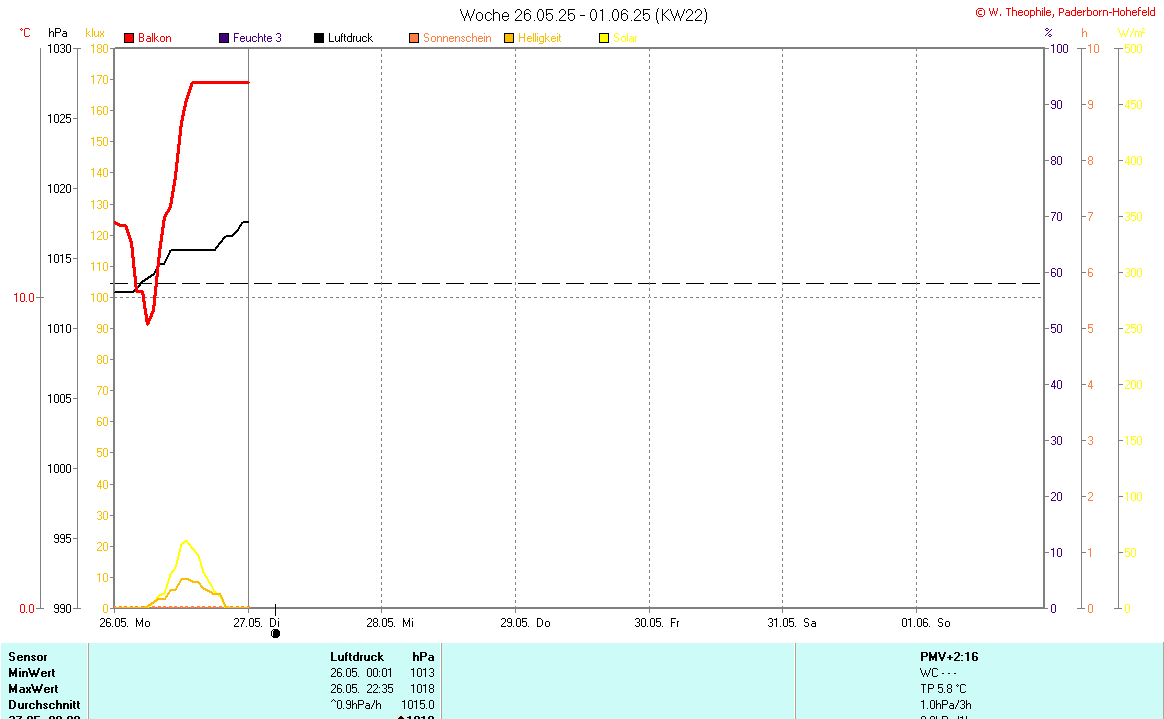This screenshot has height=719, width=1164.
Task: Click the 'Sensor' row header
Action: click(x=27, y=657)
